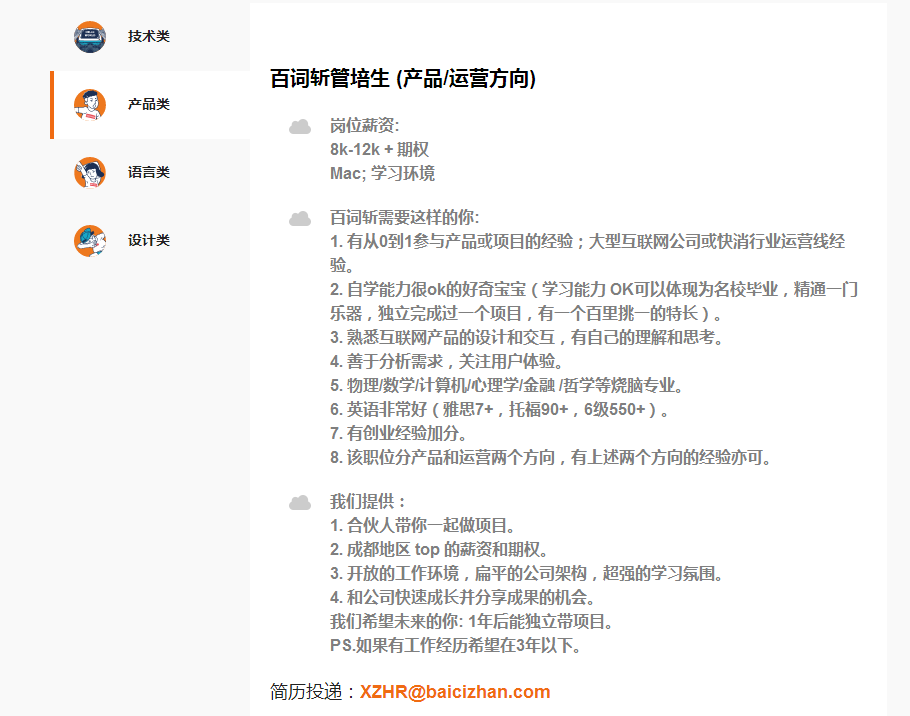This screenshot has width=910, height=716.
Task: Click the cloud icon beside 岗位薪资
Action: pos(300,126)
